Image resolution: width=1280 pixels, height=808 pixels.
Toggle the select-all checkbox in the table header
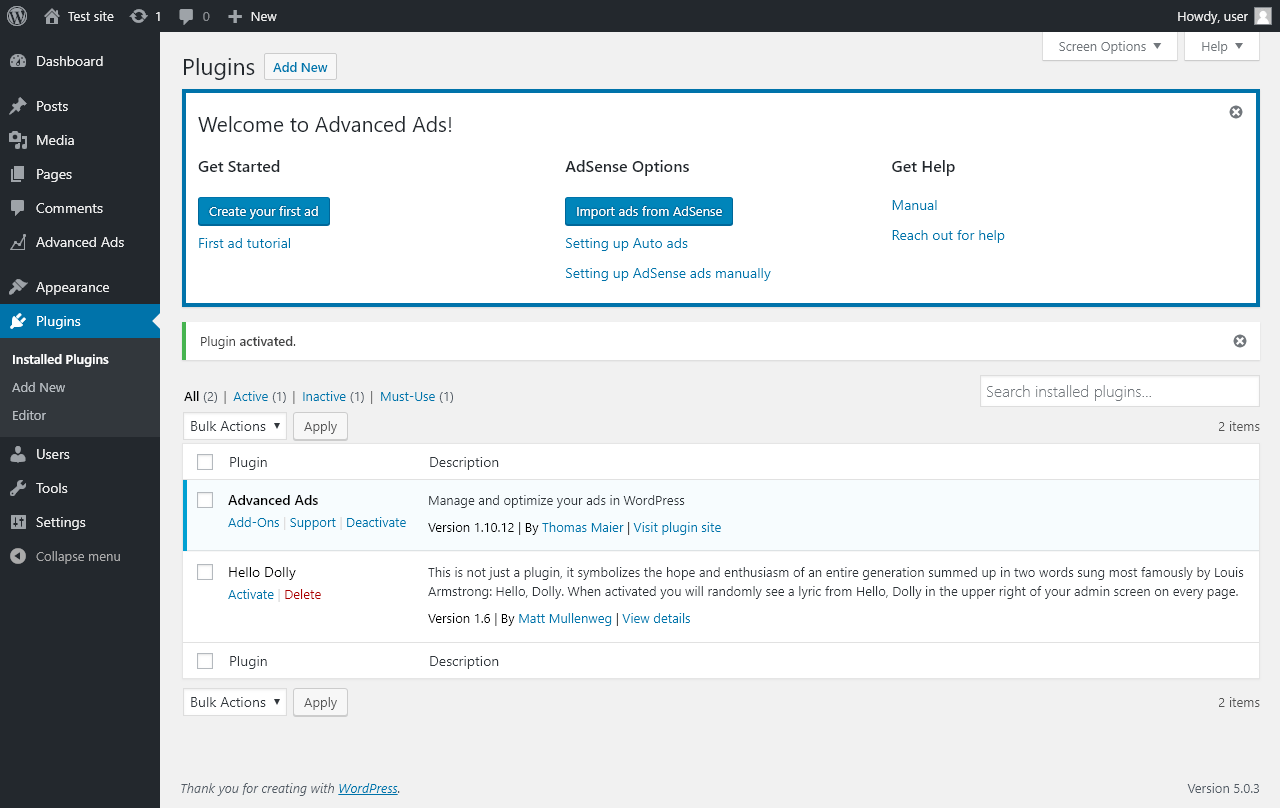(x=205, y=462)
